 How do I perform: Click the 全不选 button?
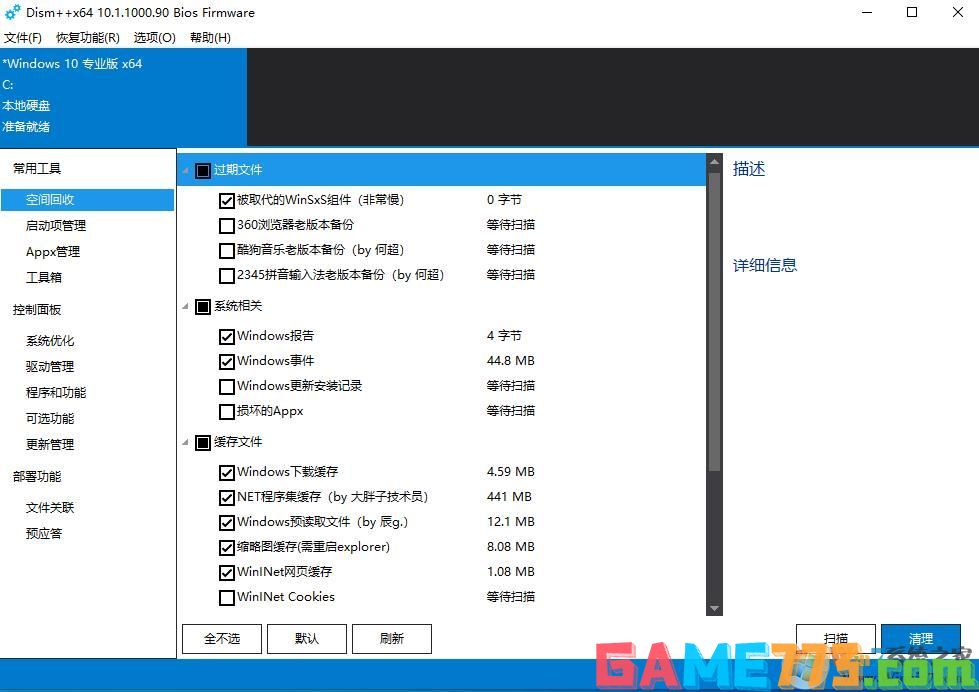(222, 639)
